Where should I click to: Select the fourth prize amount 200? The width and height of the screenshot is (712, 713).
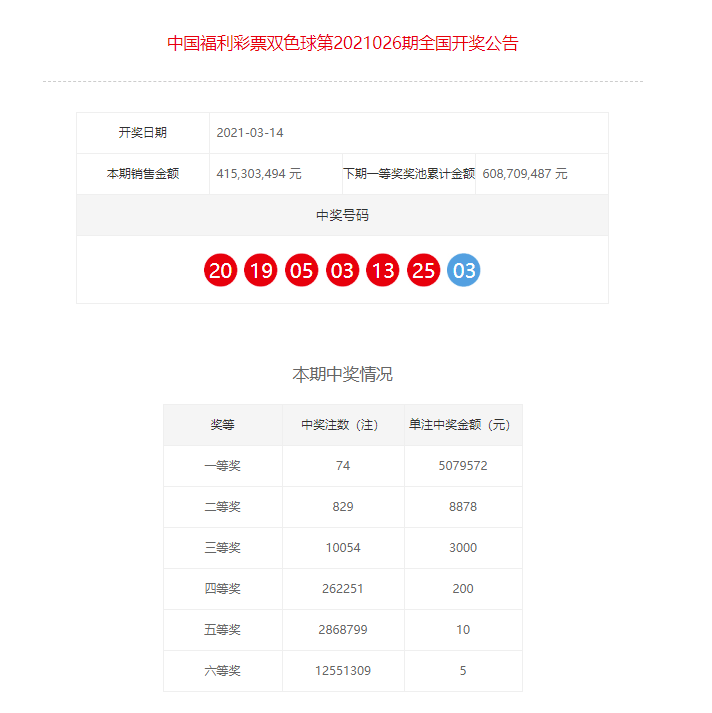point(463,589)
